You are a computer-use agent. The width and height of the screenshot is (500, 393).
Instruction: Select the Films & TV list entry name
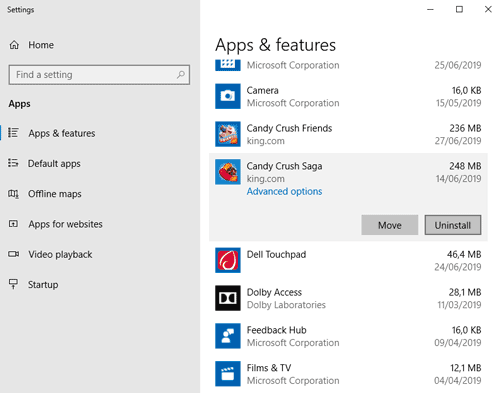point(269,368)
